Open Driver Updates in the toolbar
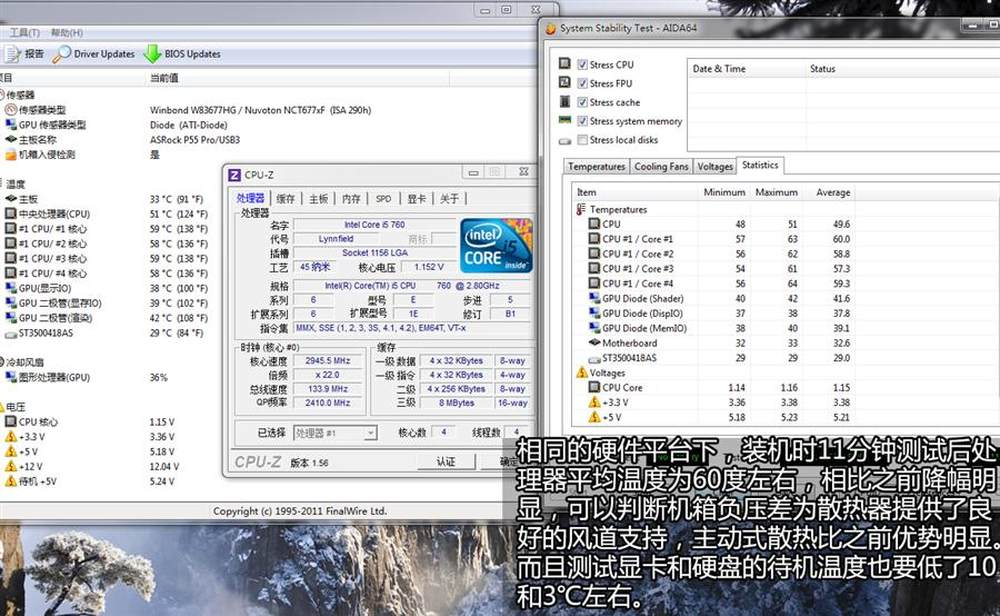This screenshot has height=616, width=1000. click(94, 54)
